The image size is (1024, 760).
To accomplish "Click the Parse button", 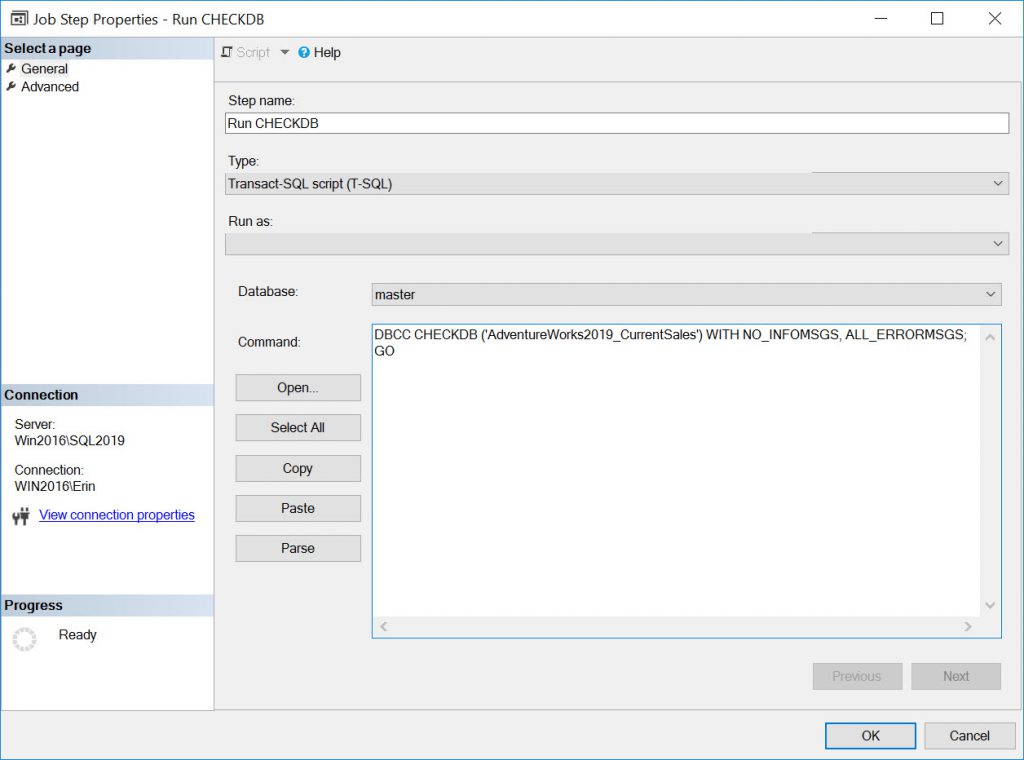I will pos(297,547).
